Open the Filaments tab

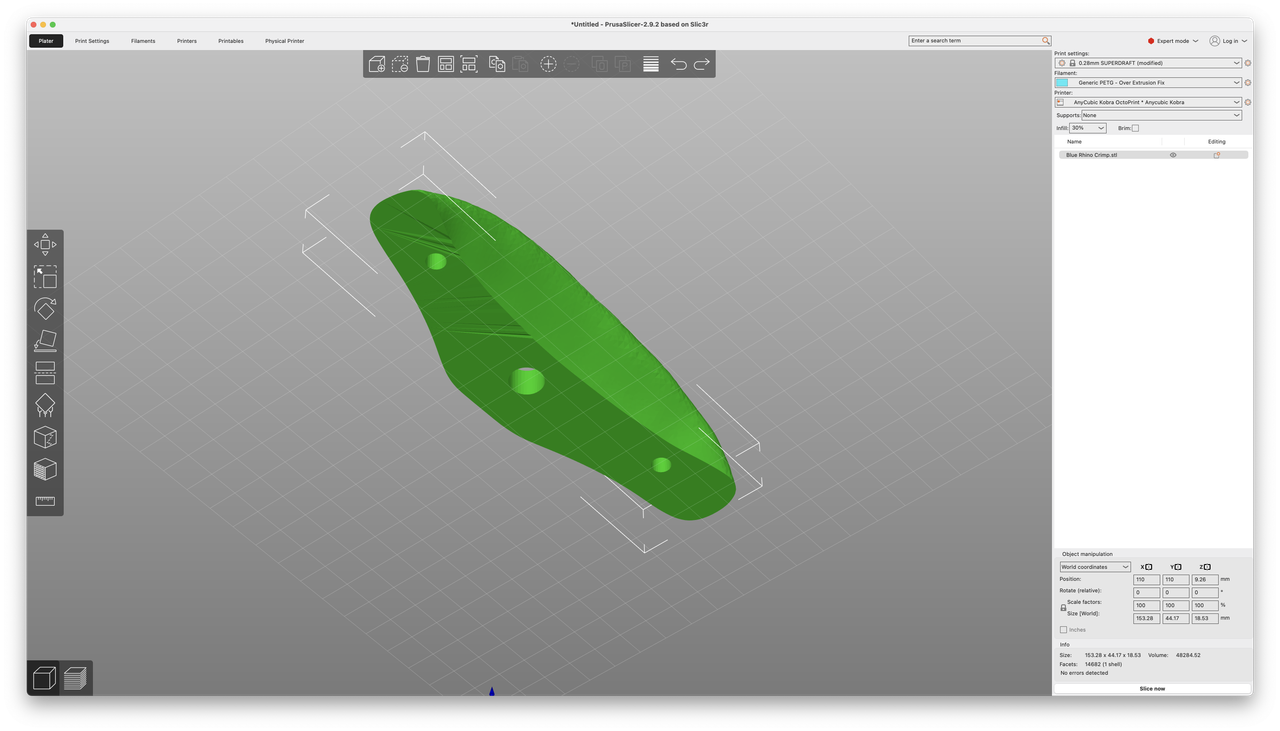pos(143,41)
